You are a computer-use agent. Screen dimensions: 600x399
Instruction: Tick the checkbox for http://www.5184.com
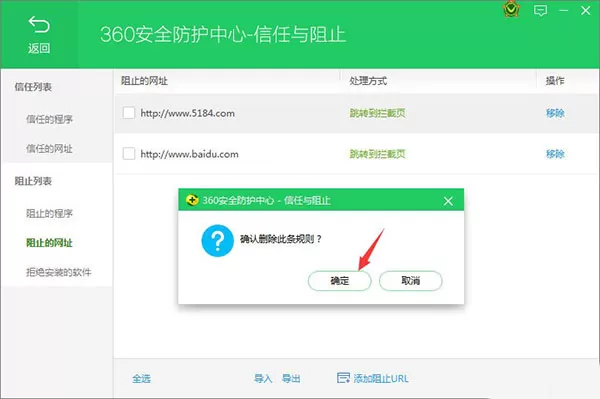pyautogui.click(x=129, y=113)
